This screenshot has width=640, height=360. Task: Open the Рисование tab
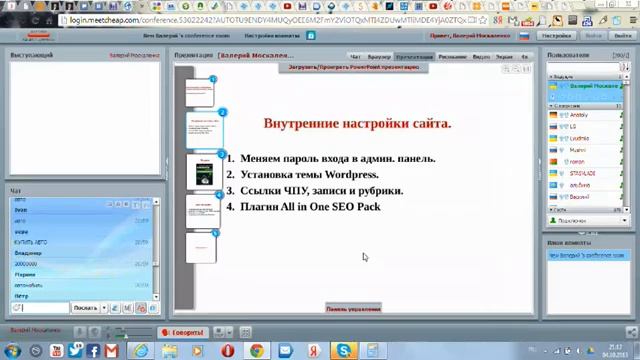click(x=452, y=57)
